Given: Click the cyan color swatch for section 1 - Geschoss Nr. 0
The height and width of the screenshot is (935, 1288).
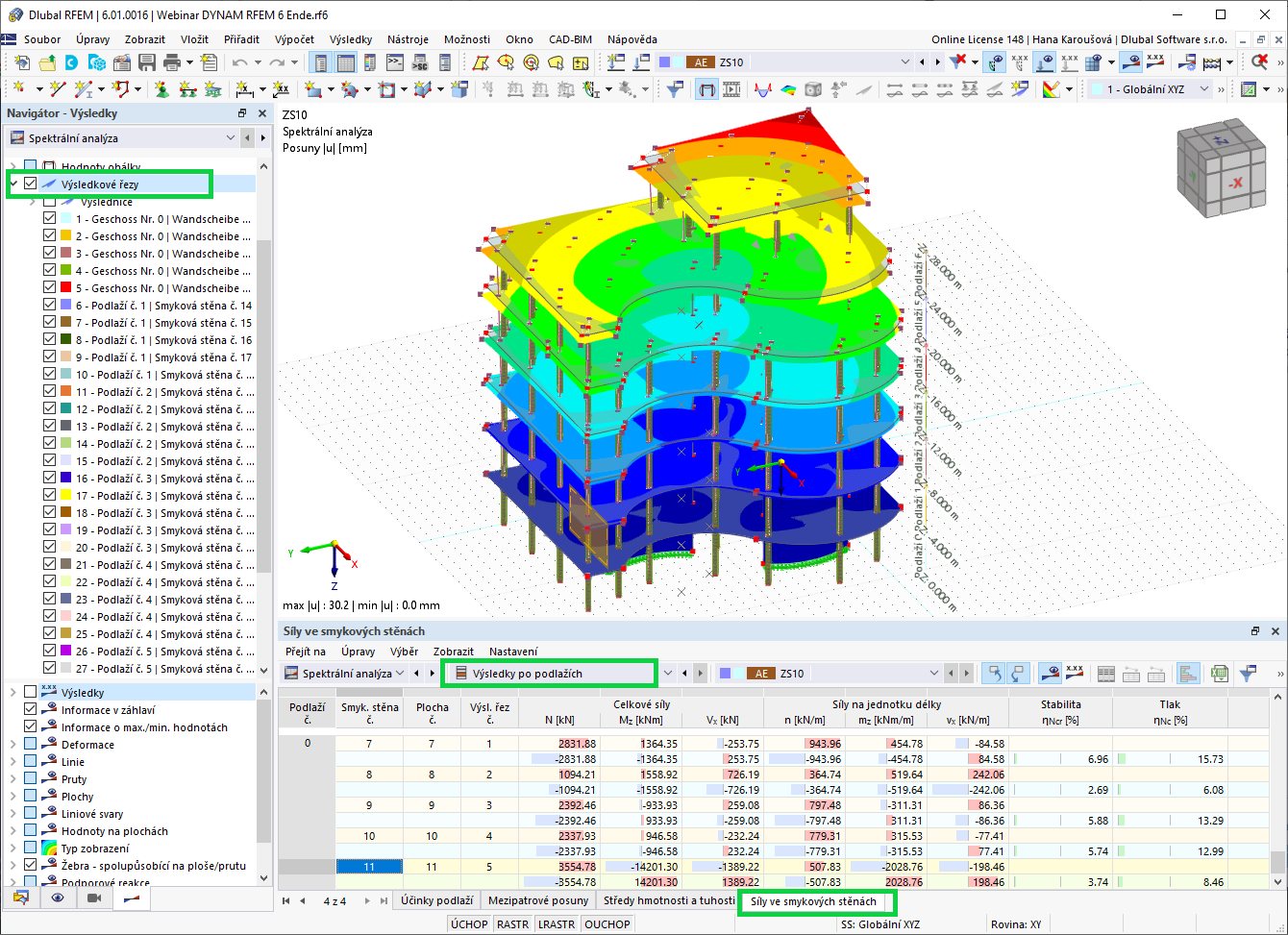Looking at the screenshot, I should 65,219.
